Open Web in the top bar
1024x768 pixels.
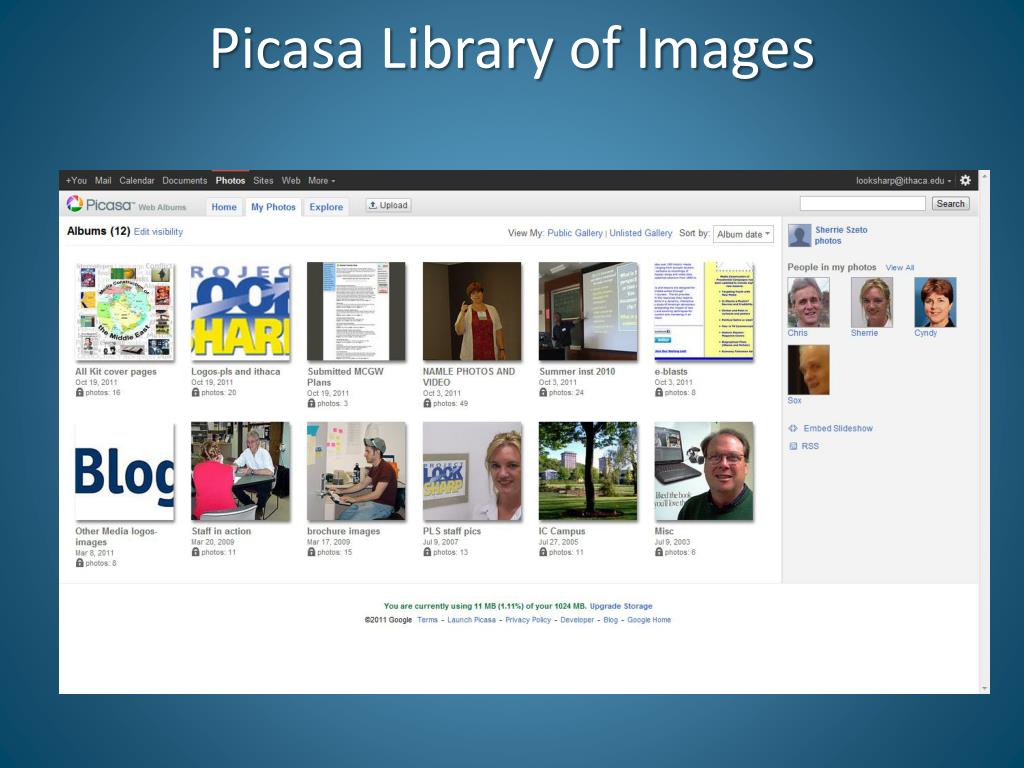291,180
